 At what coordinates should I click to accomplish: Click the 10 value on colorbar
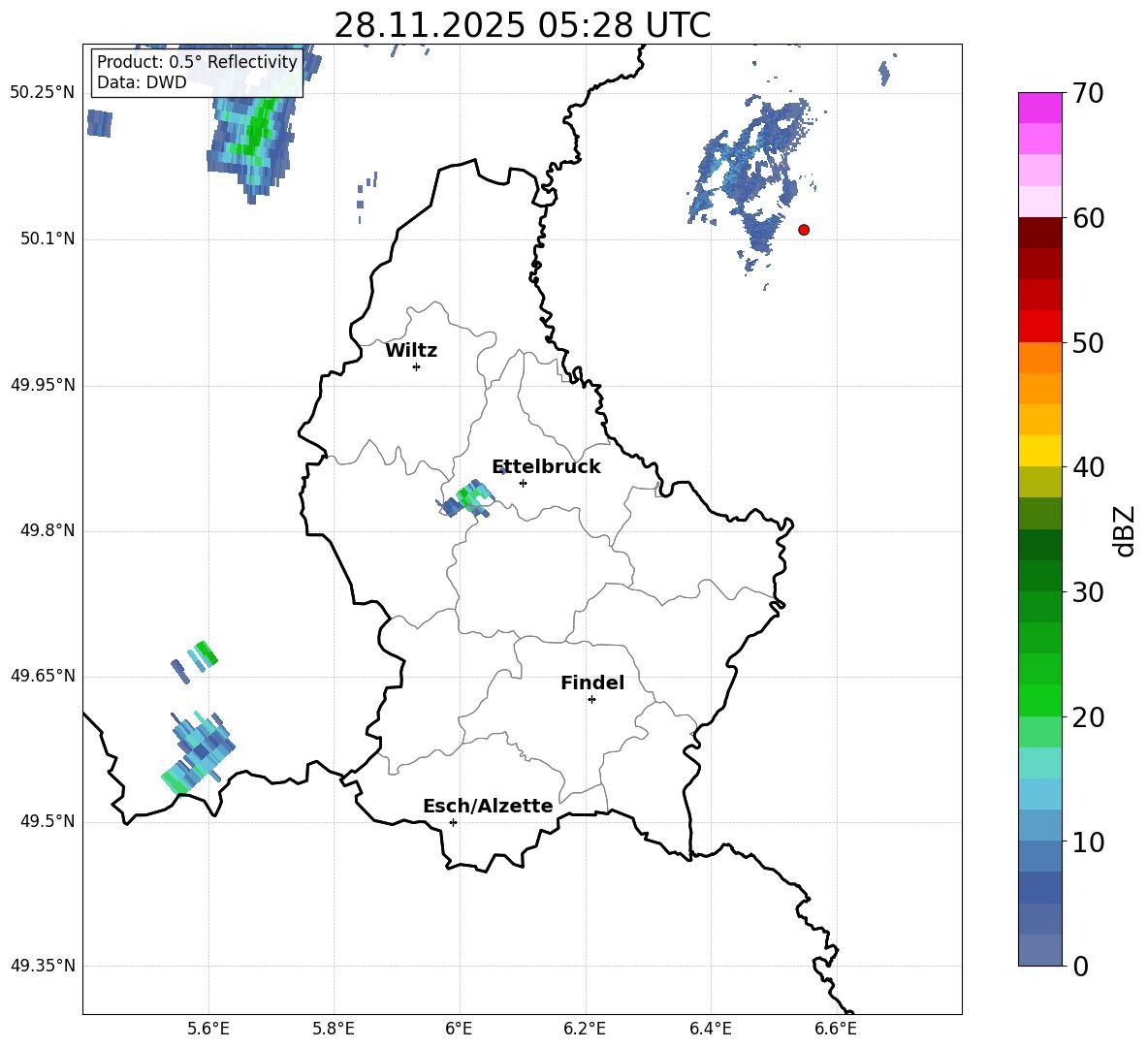click(1088, 842)
